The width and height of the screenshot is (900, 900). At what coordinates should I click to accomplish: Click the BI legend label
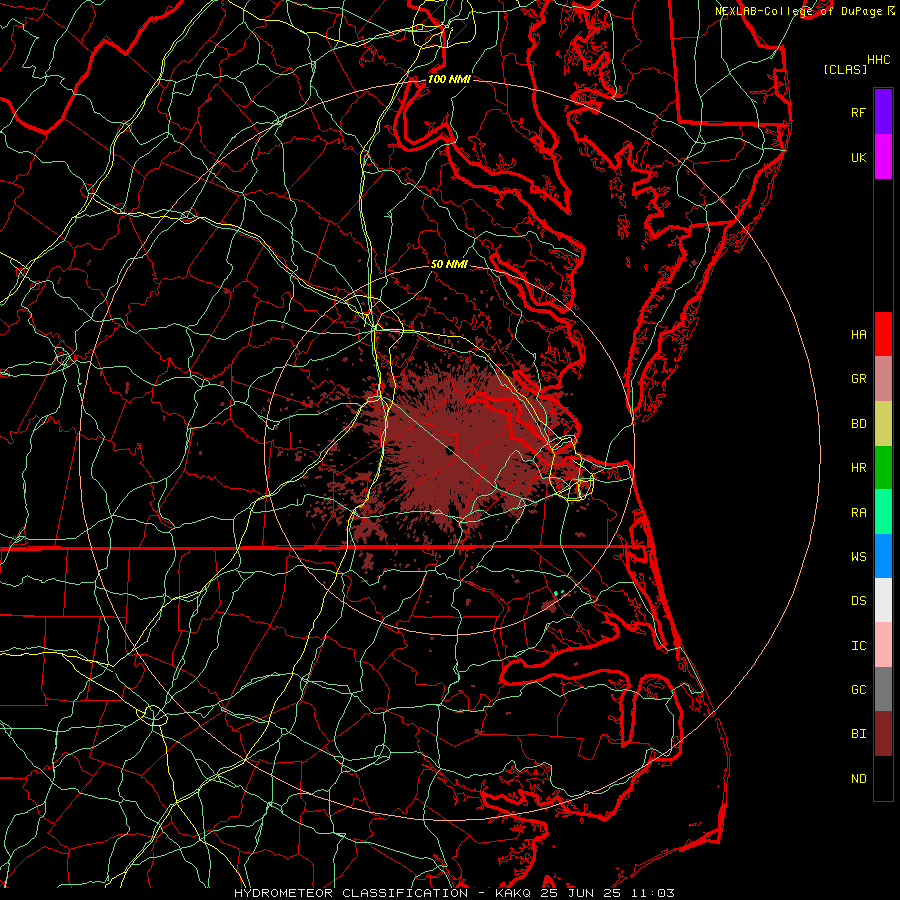(858, 734)
